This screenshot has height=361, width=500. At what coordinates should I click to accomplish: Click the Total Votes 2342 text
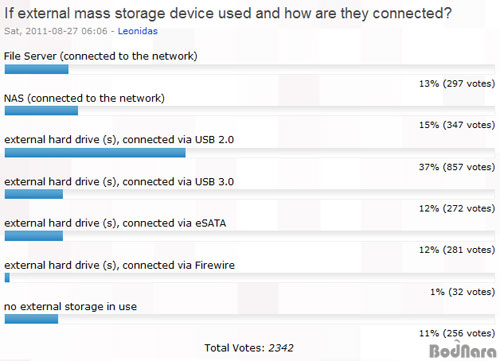[x=249, y=348]
